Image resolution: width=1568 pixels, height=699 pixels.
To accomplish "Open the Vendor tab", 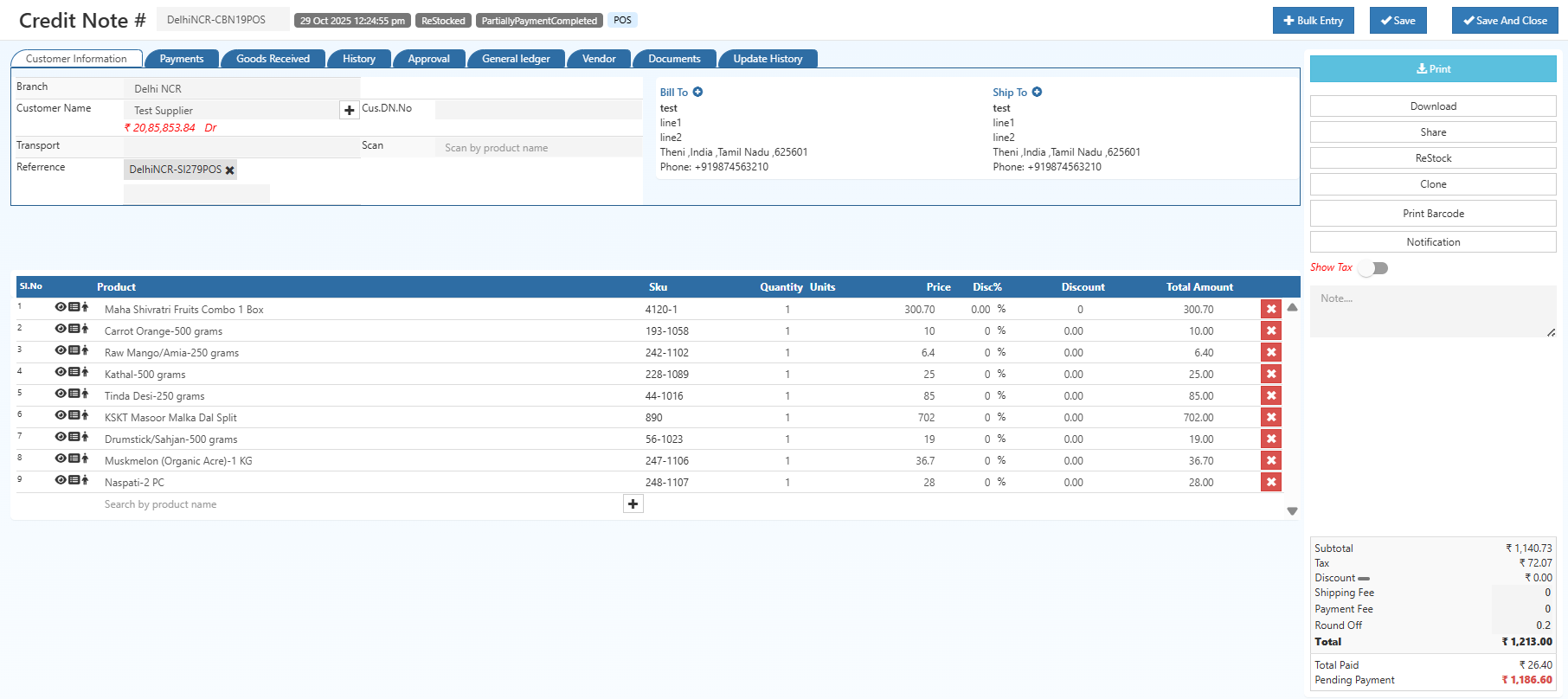I will [x=599, y=59].
